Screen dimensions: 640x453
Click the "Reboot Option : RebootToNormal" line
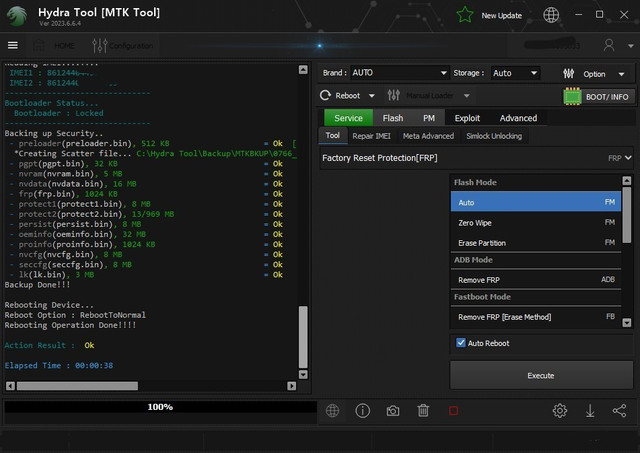point(75,315)
